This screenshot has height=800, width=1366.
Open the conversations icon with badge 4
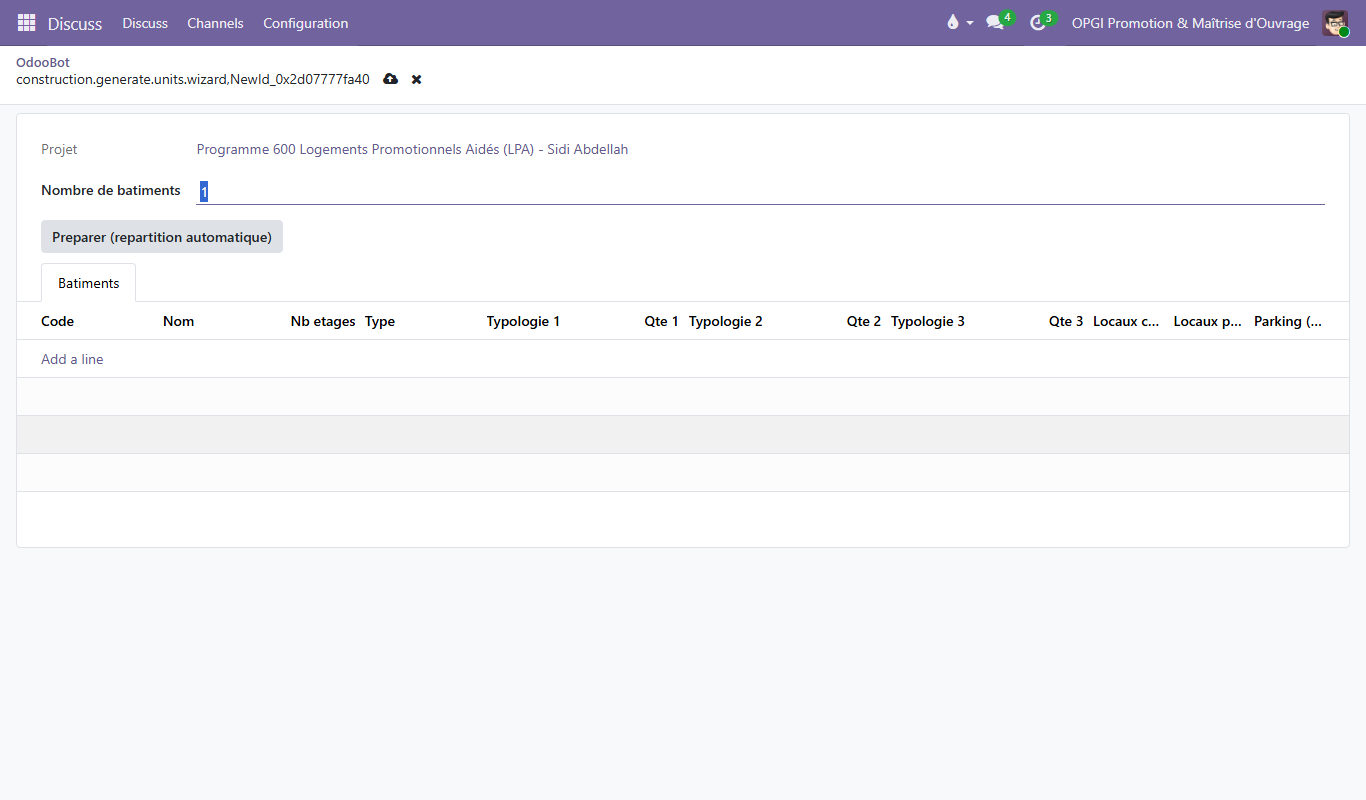[x=999, y=21]
